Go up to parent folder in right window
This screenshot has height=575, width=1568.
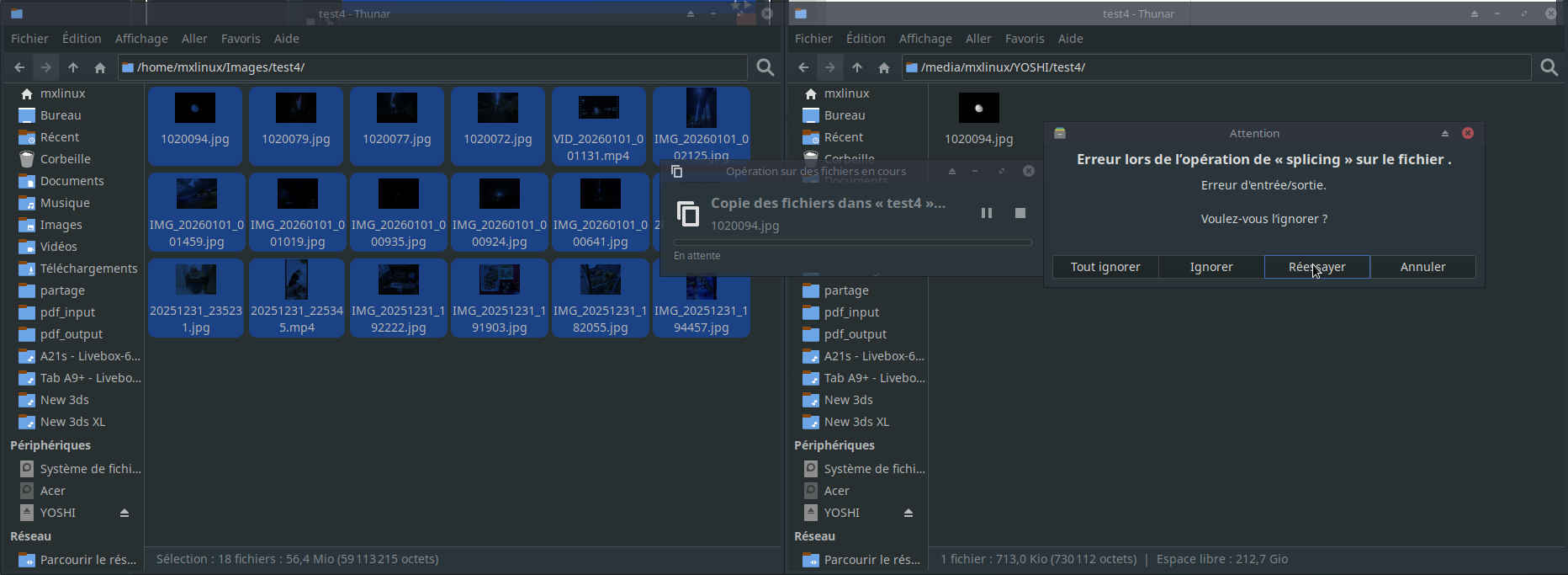[x=856, y=67]
